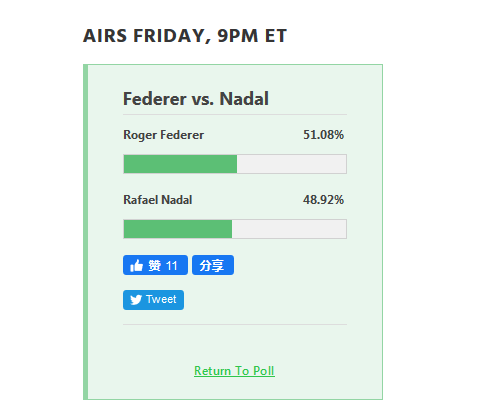
Task: Click the empty gray part of Federer's bar
Action: click(292, 164)
